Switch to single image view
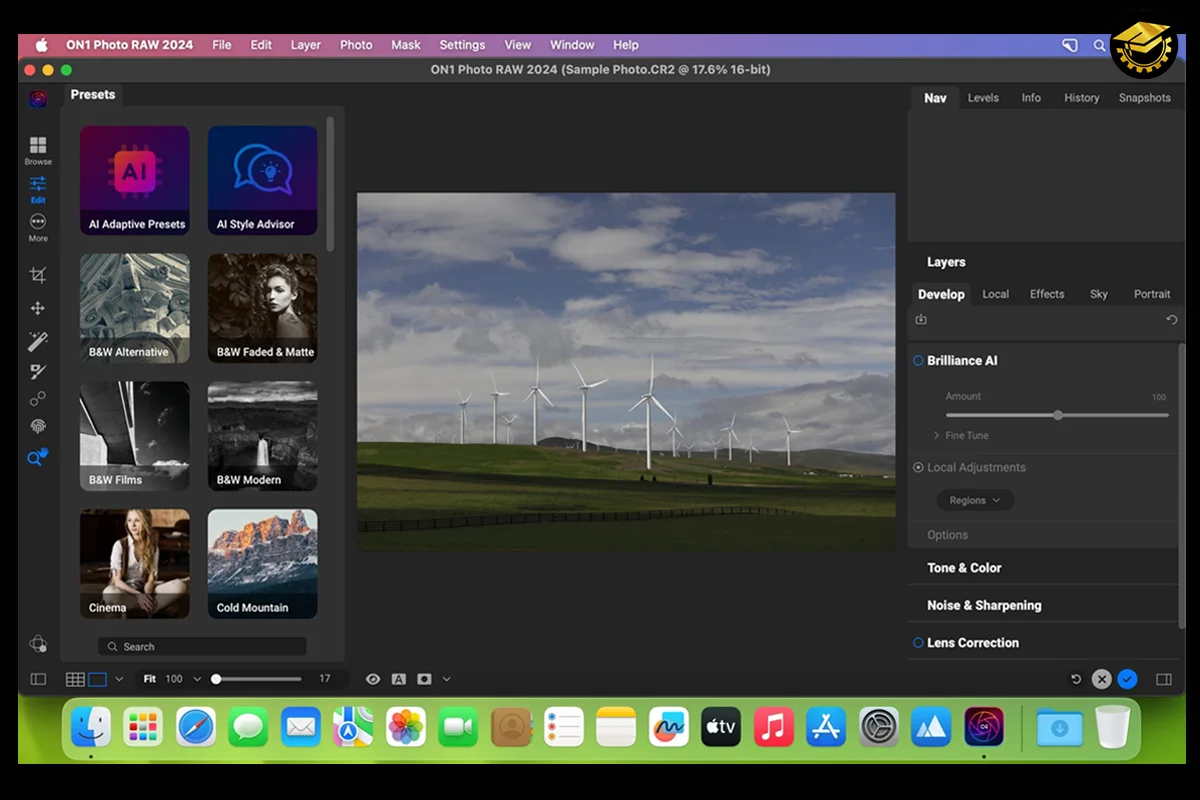This screenshot has width=1200, height=800. [x=97, y=679]
